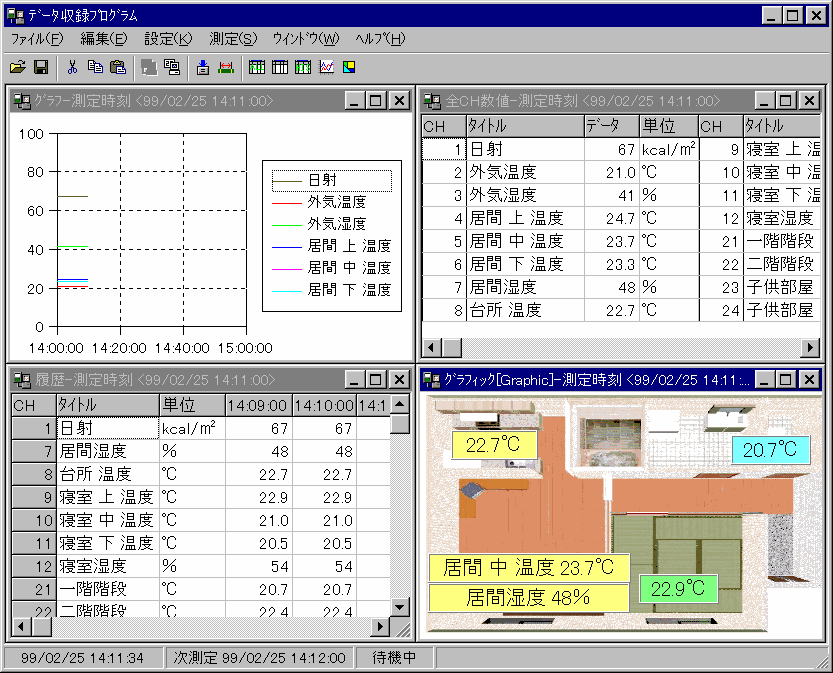Viewport: 833px width, 673px height.
Task: Open the colored graphic view icon
Action: pyautogui.click(x=349, y=67)
